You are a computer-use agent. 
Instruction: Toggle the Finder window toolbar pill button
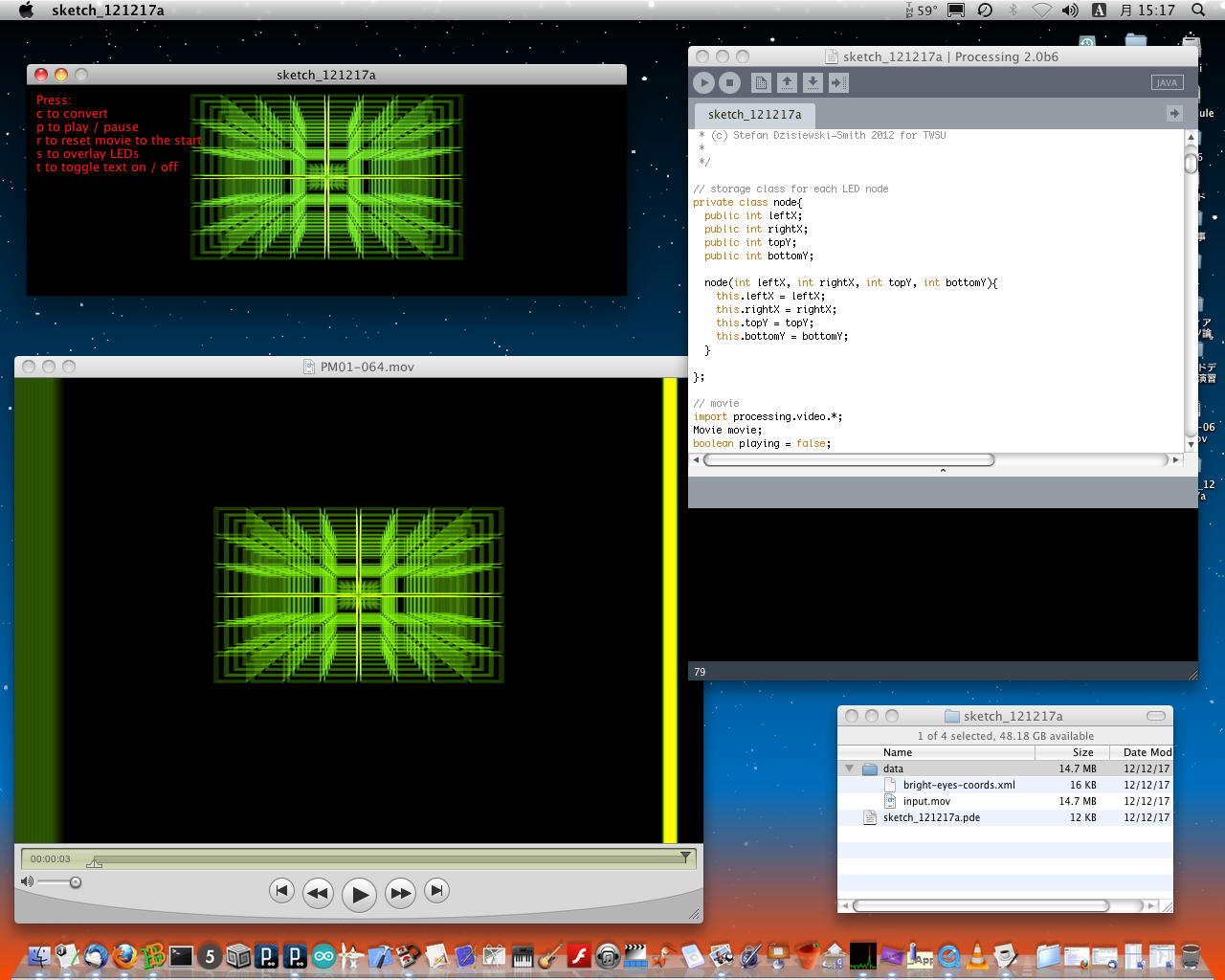click(x=1155, y=716)
